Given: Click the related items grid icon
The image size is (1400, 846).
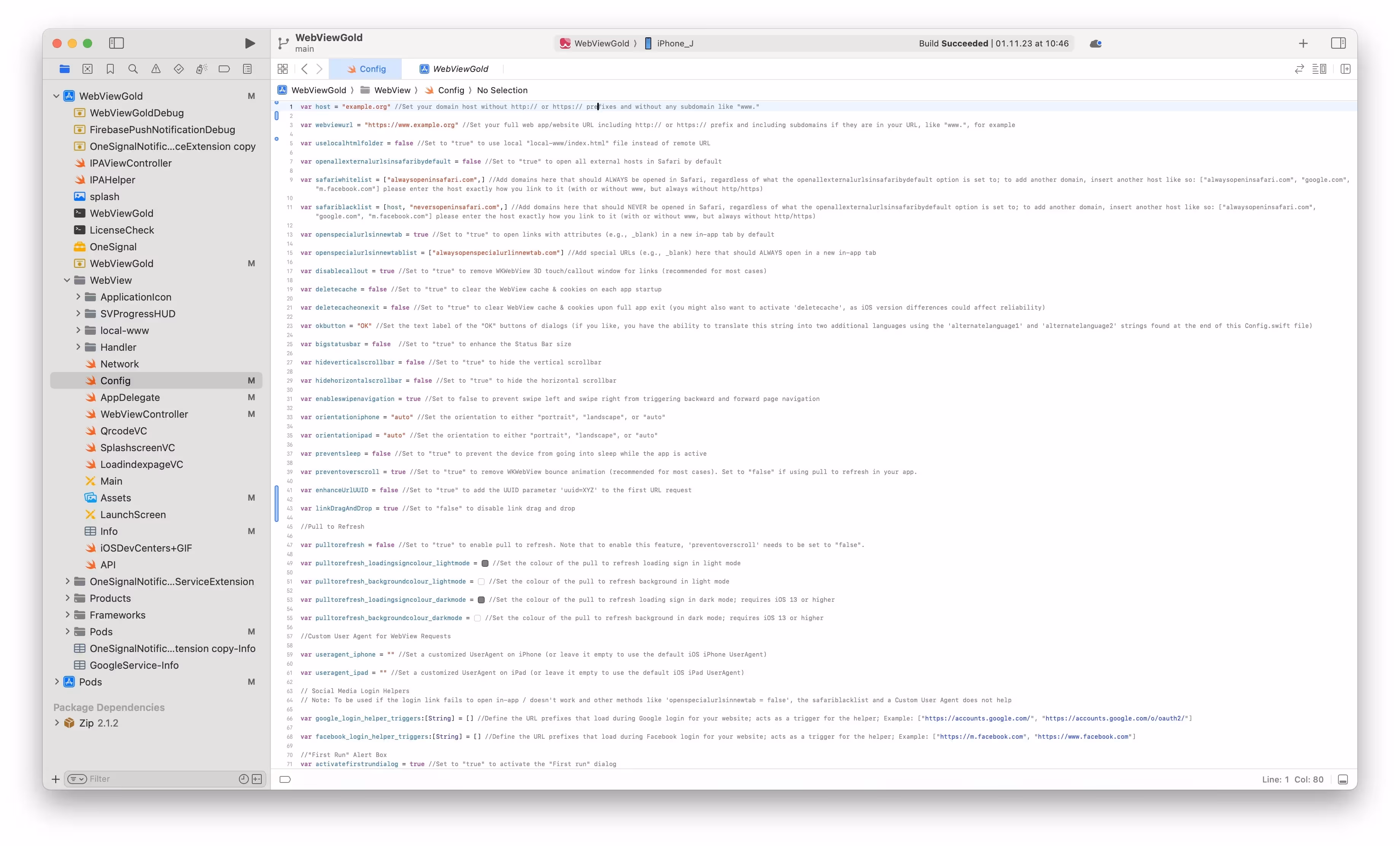Looking at the screenshot, I should tap(282, 69).
